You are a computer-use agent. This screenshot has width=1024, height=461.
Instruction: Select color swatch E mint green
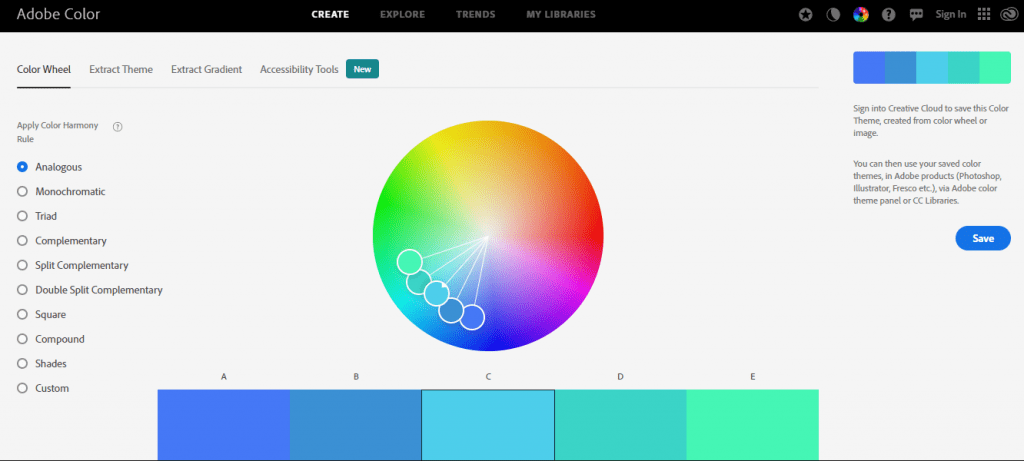(752, 425)
